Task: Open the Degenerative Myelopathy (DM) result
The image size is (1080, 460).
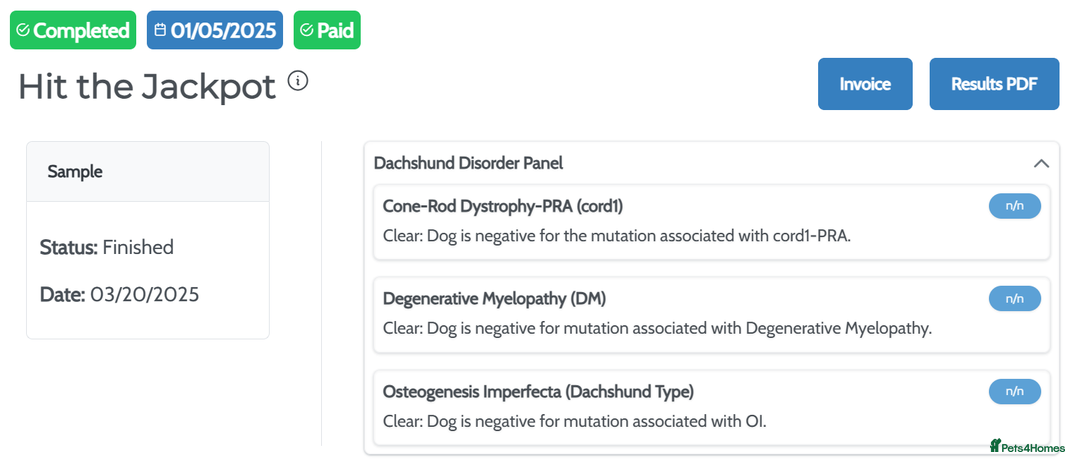Action: (494, 298)
